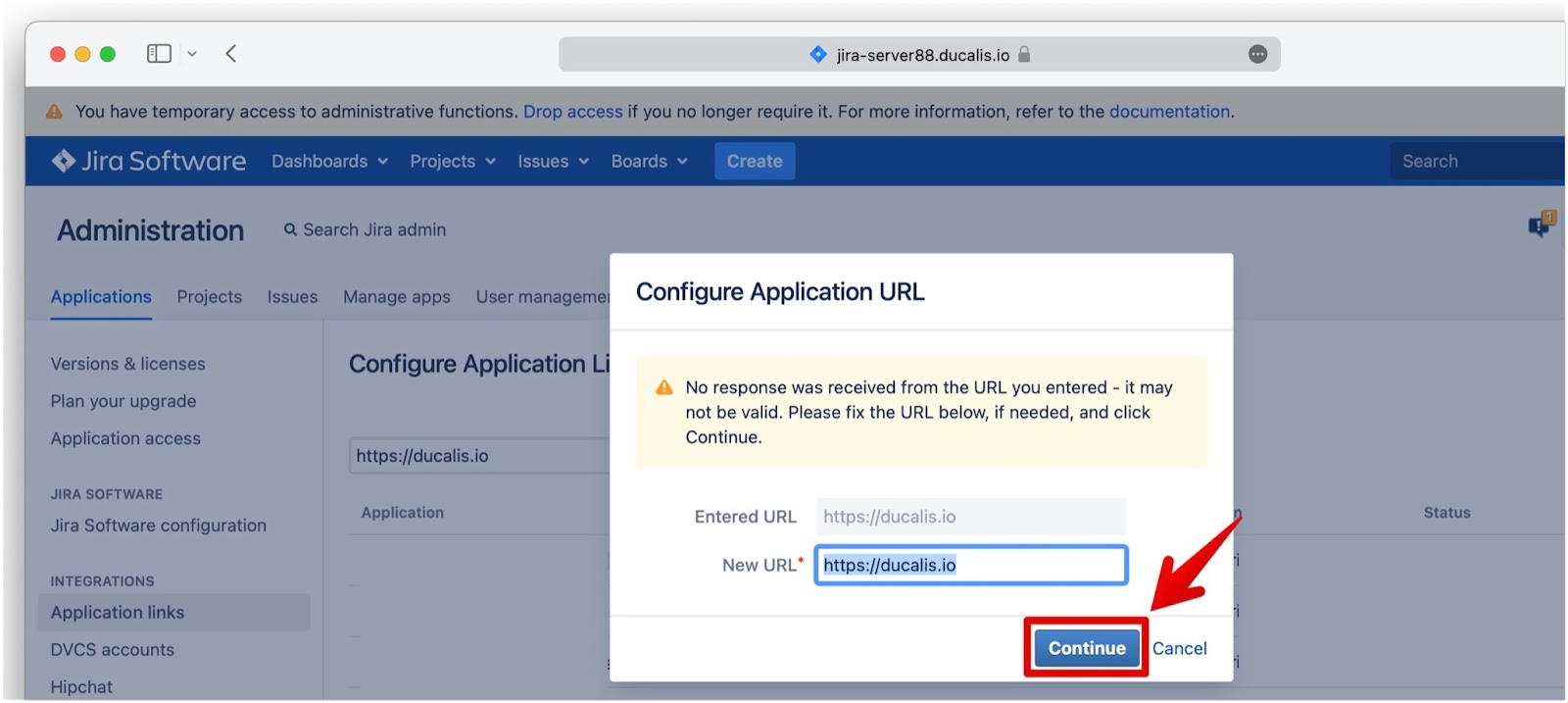Click the Jira Software logo
The image size is (1568, 703).
click(x=149, y=161)
